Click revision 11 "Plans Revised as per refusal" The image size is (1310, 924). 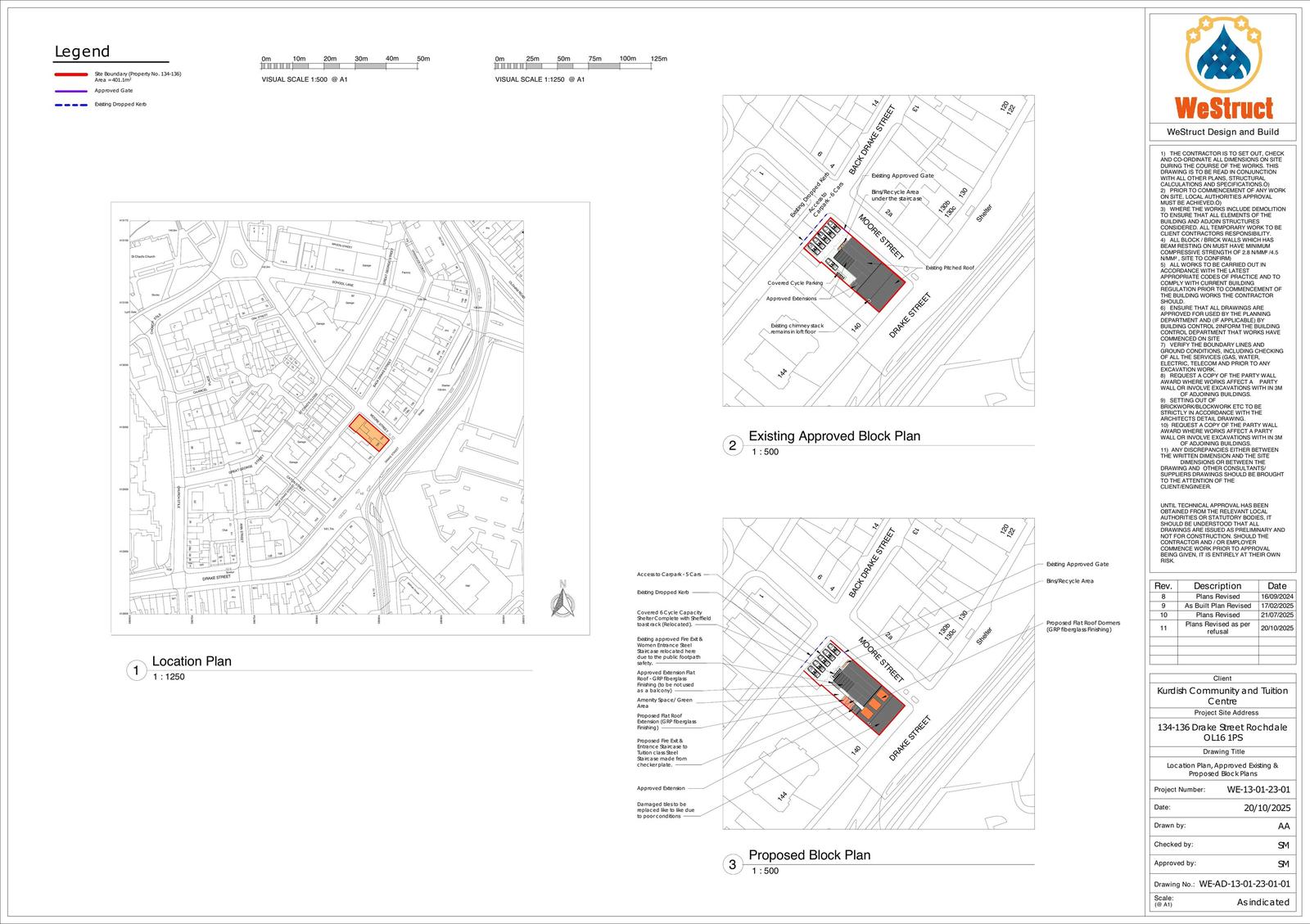tap(1217, 628)
